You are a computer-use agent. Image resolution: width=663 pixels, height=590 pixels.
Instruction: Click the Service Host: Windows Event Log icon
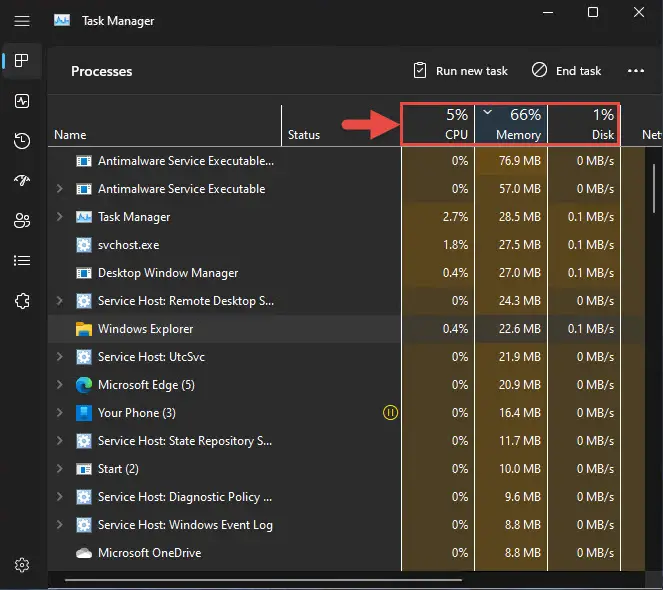(84, 525)
